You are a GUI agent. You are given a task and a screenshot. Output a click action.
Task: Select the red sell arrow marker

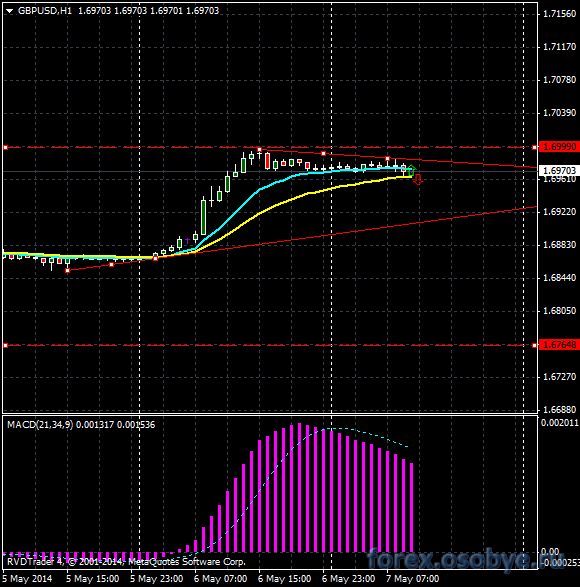417,179
